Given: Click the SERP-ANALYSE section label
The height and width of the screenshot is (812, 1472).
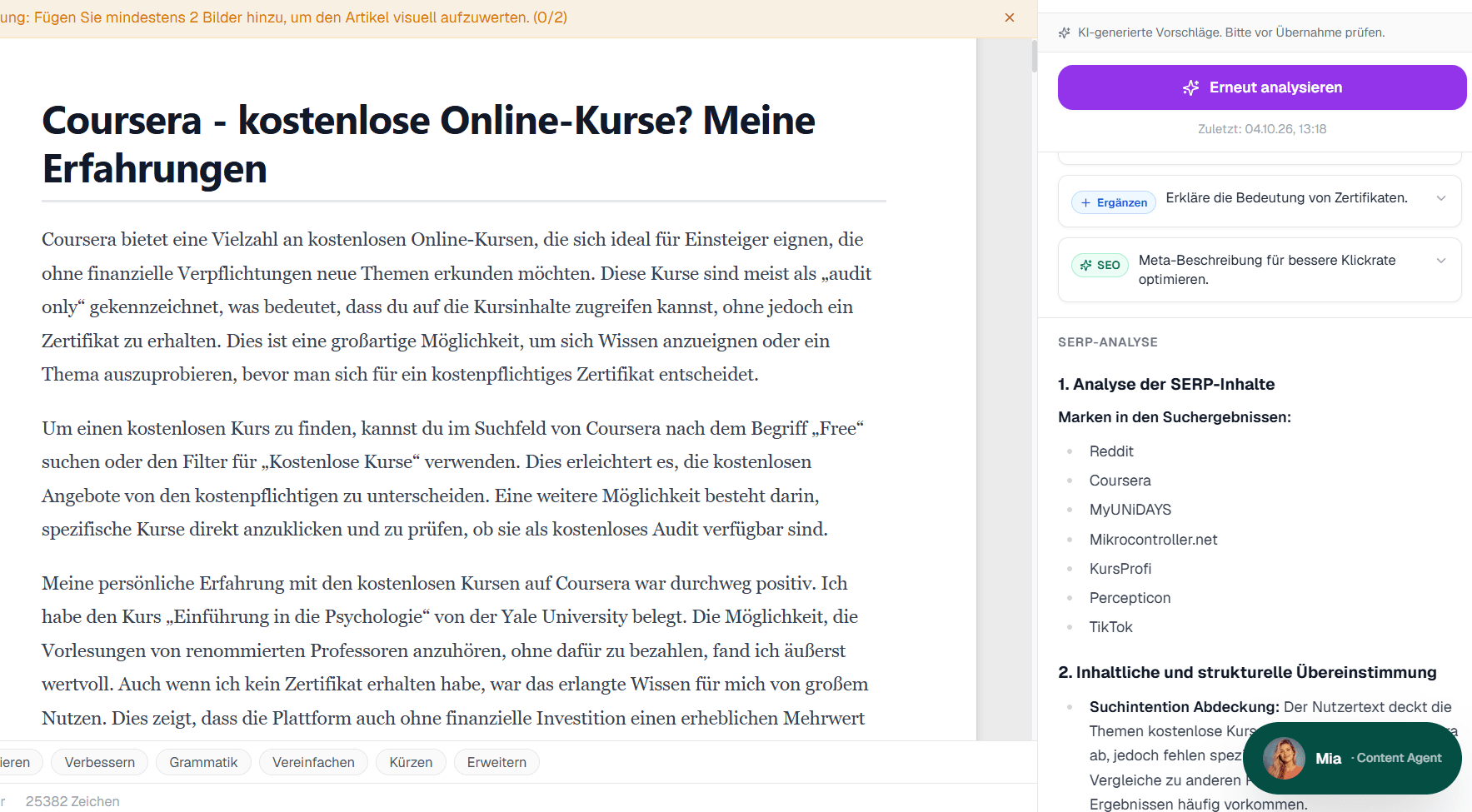Looking at the screenshot, I should pyautogui.click(x=1108, y=342).
